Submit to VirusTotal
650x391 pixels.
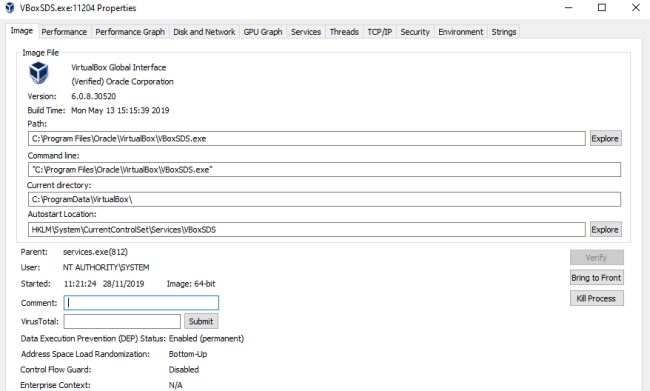pyautogui.click(x=201, y=321)
